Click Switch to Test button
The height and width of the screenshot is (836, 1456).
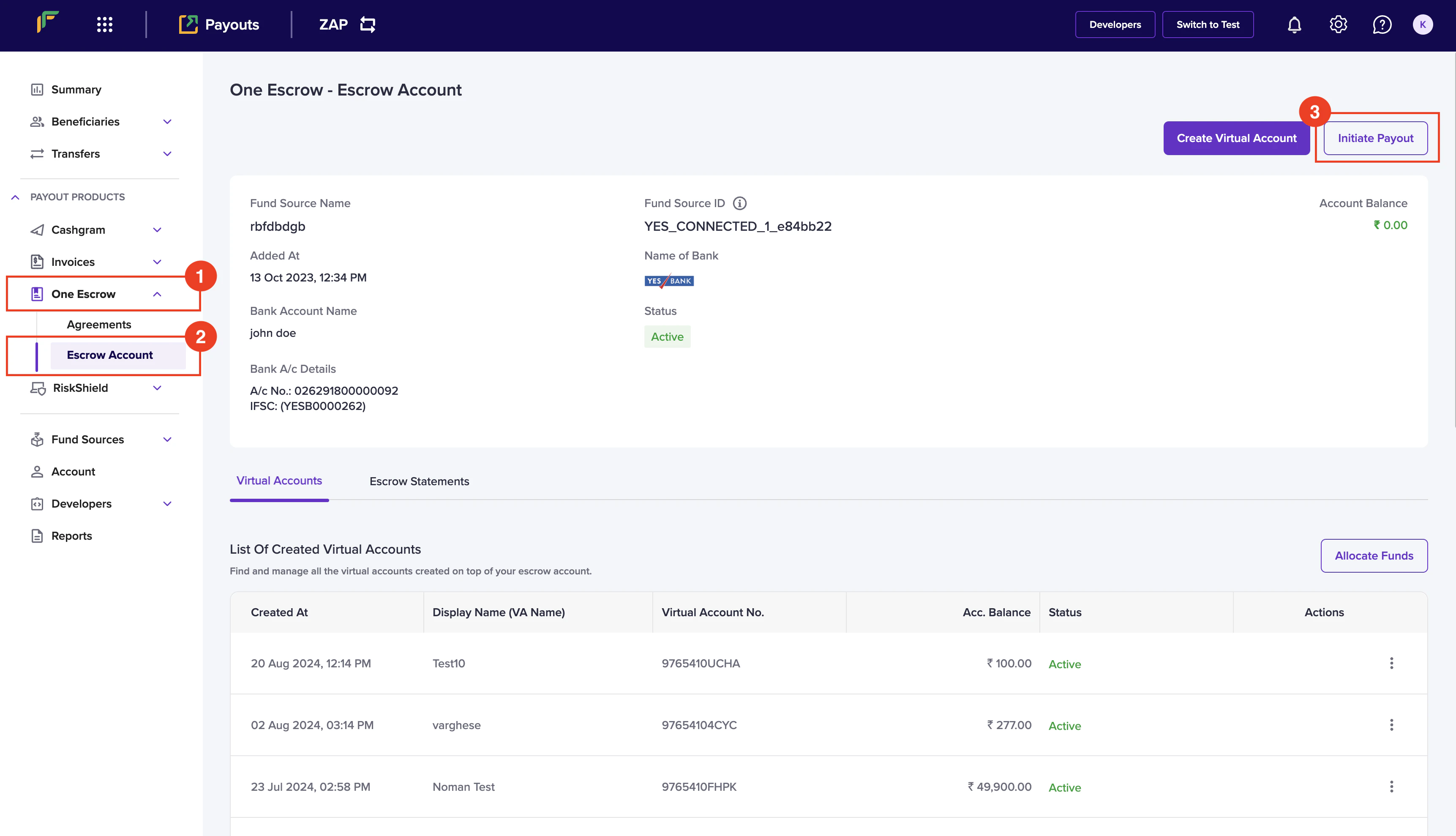[x=1208, y=25]
